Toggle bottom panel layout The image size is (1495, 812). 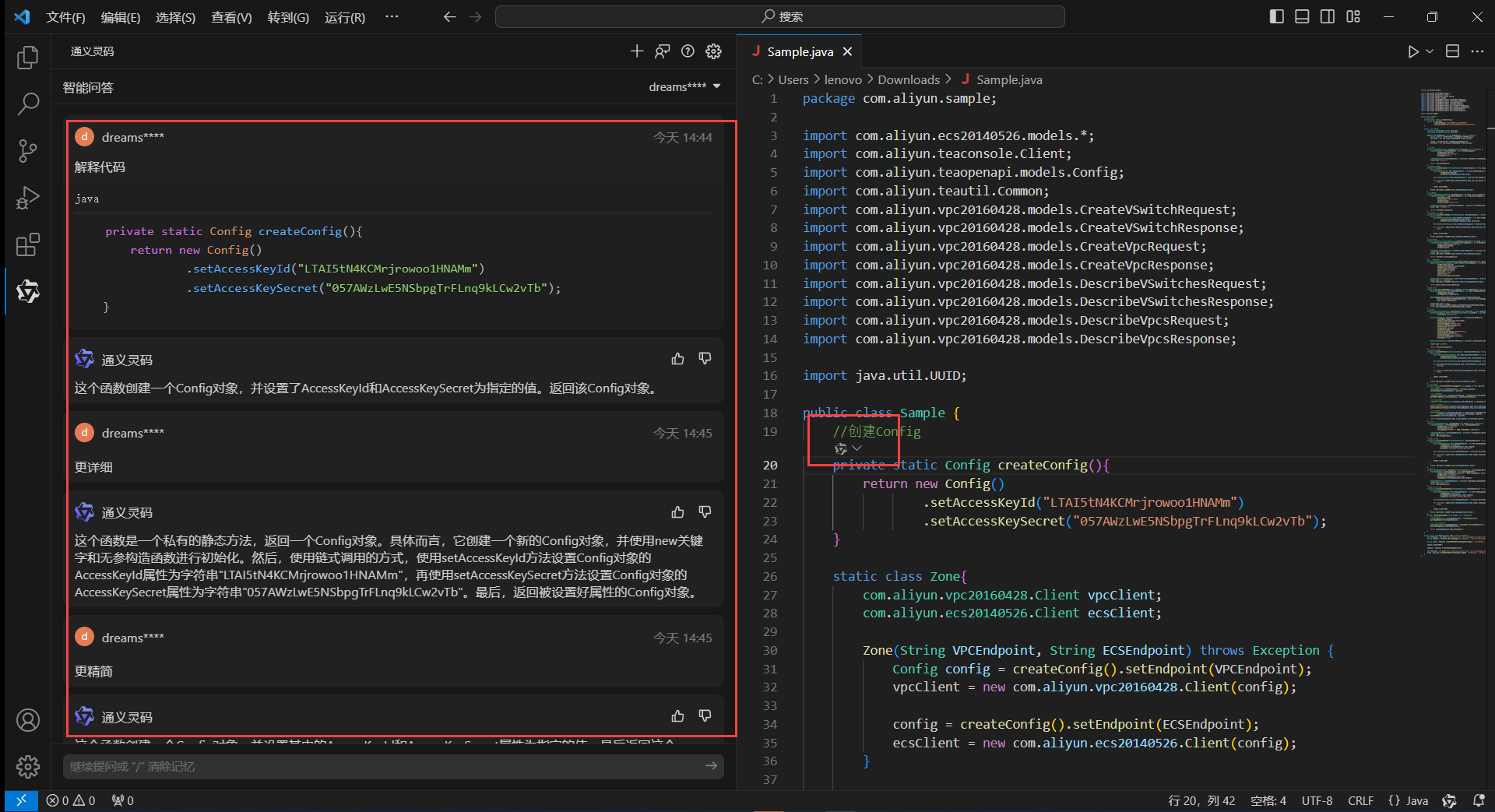coord(1302,17)
